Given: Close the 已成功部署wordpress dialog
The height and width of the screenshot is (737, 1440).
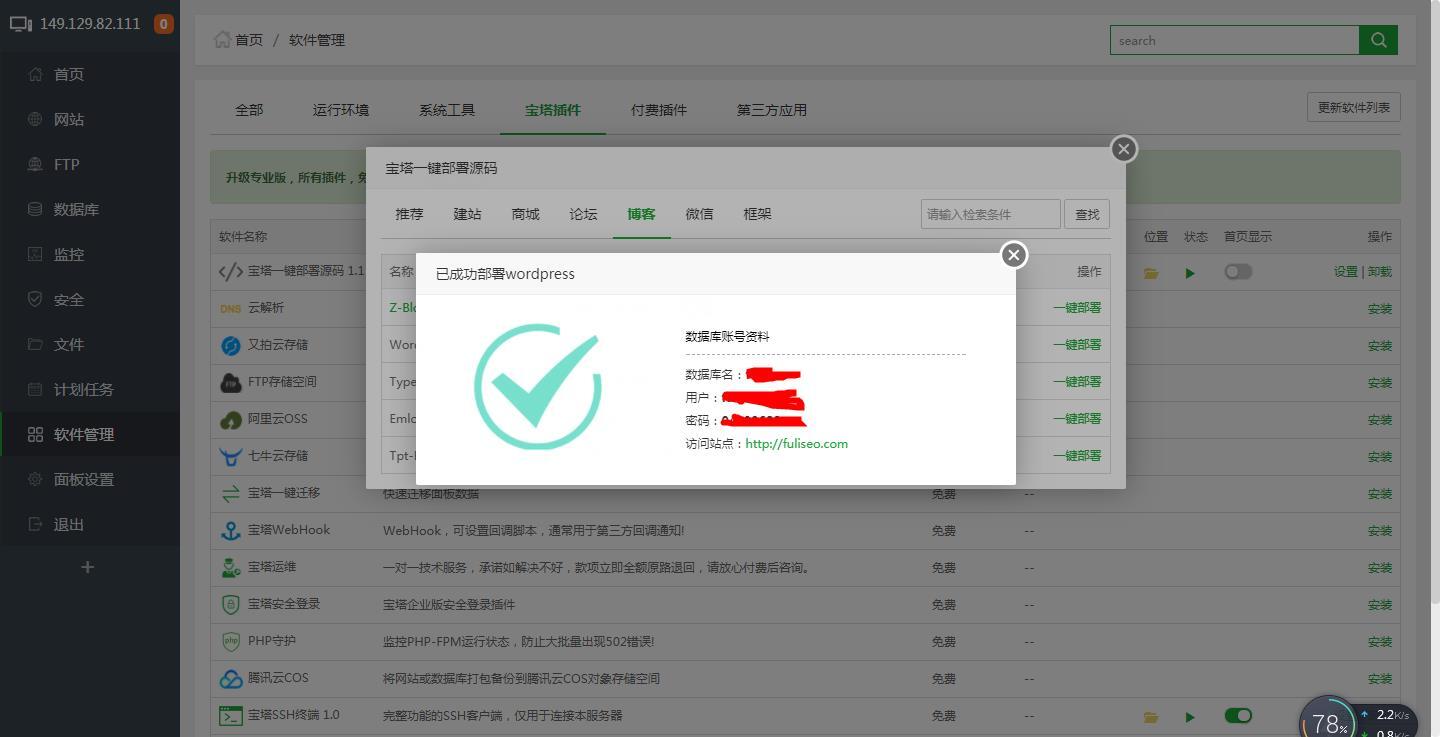Looking at the screenshot, I should pos(1013,255).
